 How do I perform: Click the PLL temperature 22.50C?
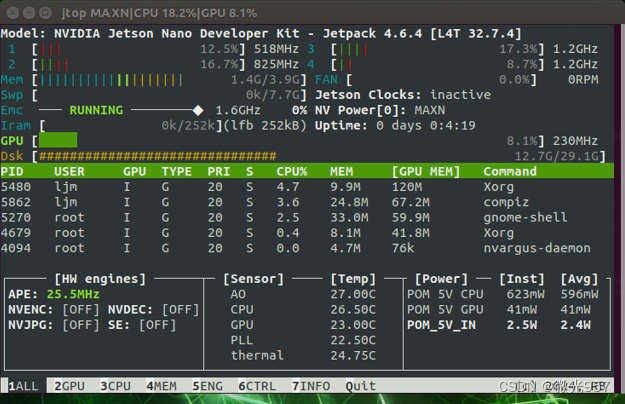pos(353,341)
